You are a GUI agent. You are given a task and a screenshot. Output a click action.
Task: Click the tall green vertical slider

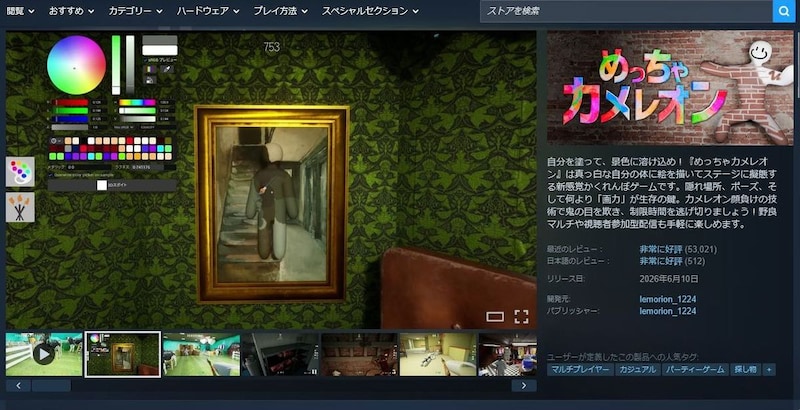coord(116,65)
